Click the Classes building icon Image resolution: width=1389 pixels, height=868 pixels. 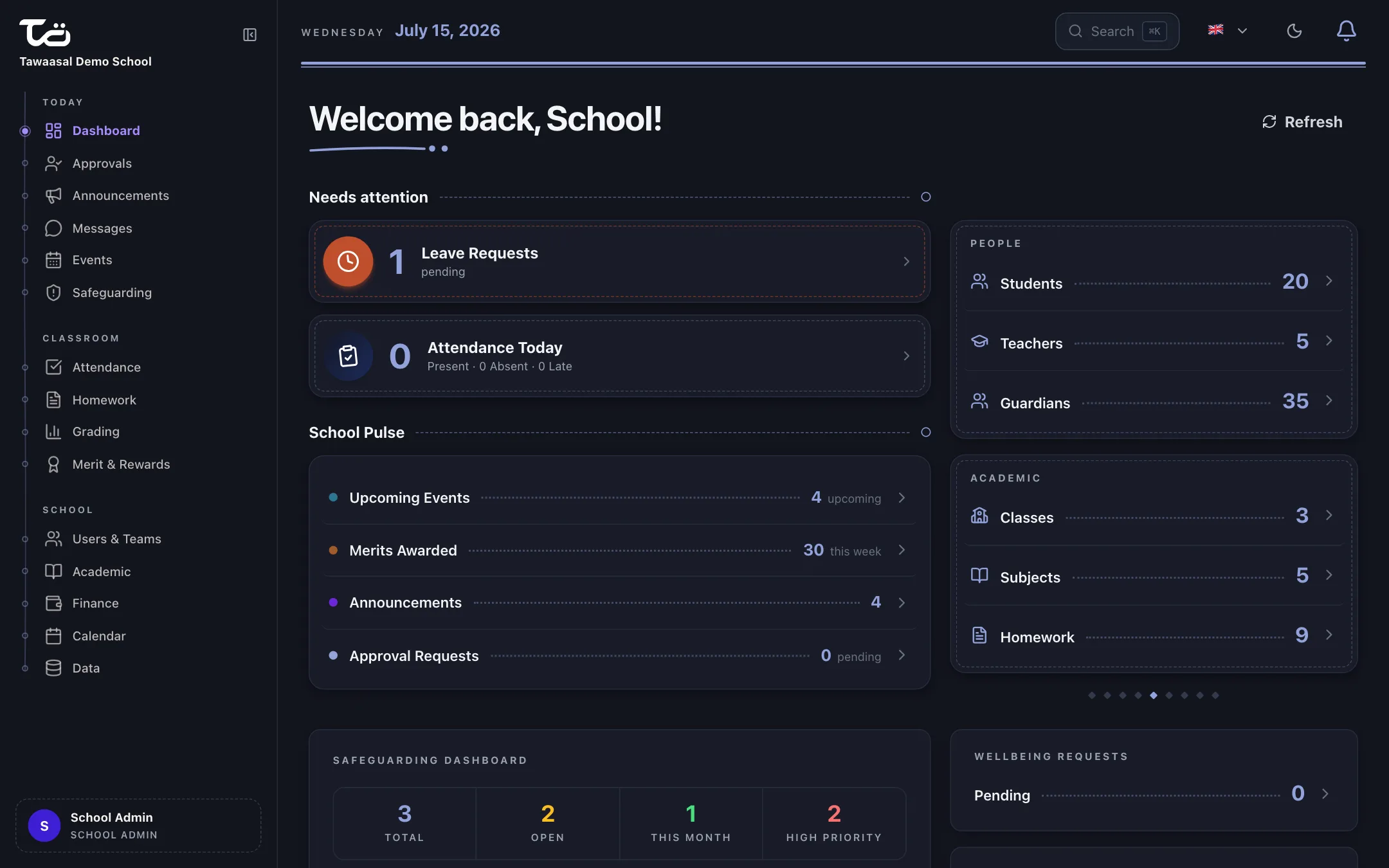coord(979,516)
